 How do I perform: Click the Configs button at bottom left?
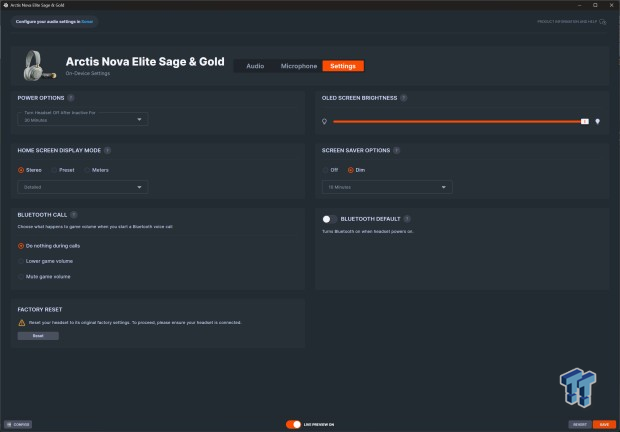click(18, 424)
